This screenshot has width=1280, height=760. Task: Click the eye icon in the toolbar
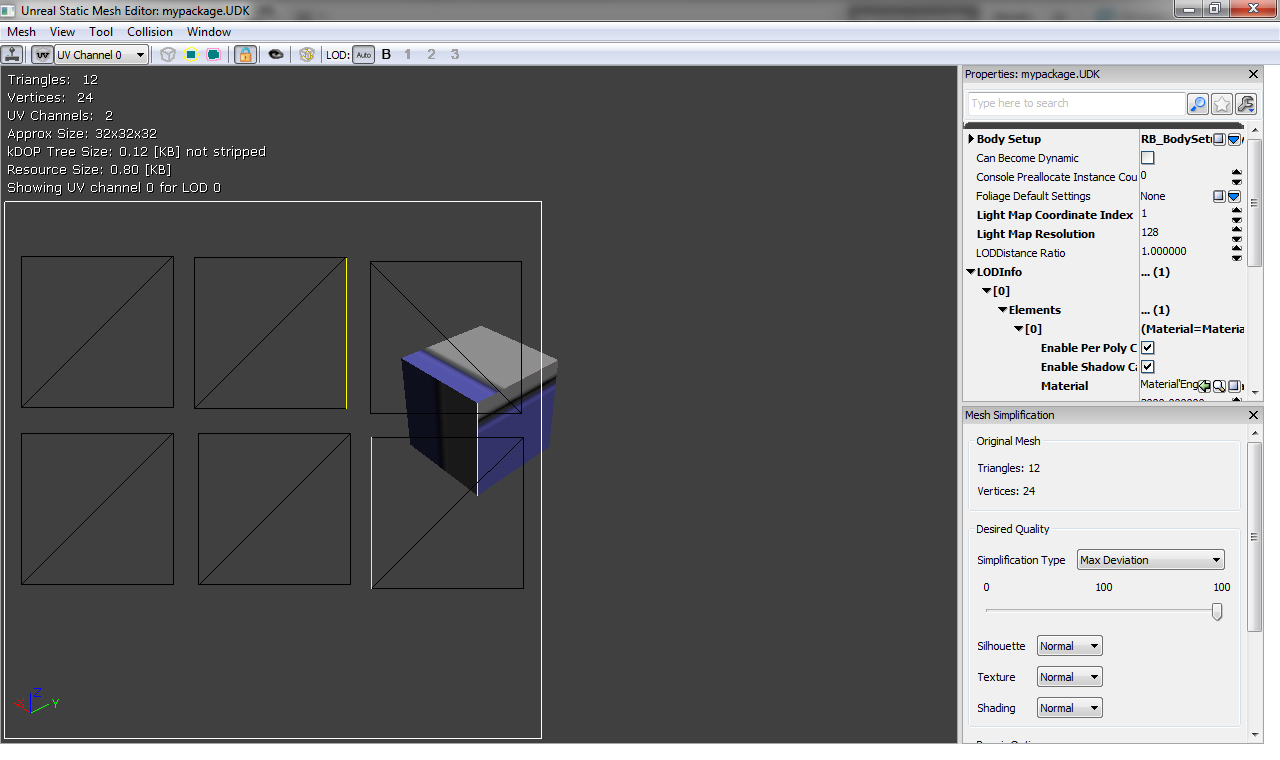click(x=275, y=55)
